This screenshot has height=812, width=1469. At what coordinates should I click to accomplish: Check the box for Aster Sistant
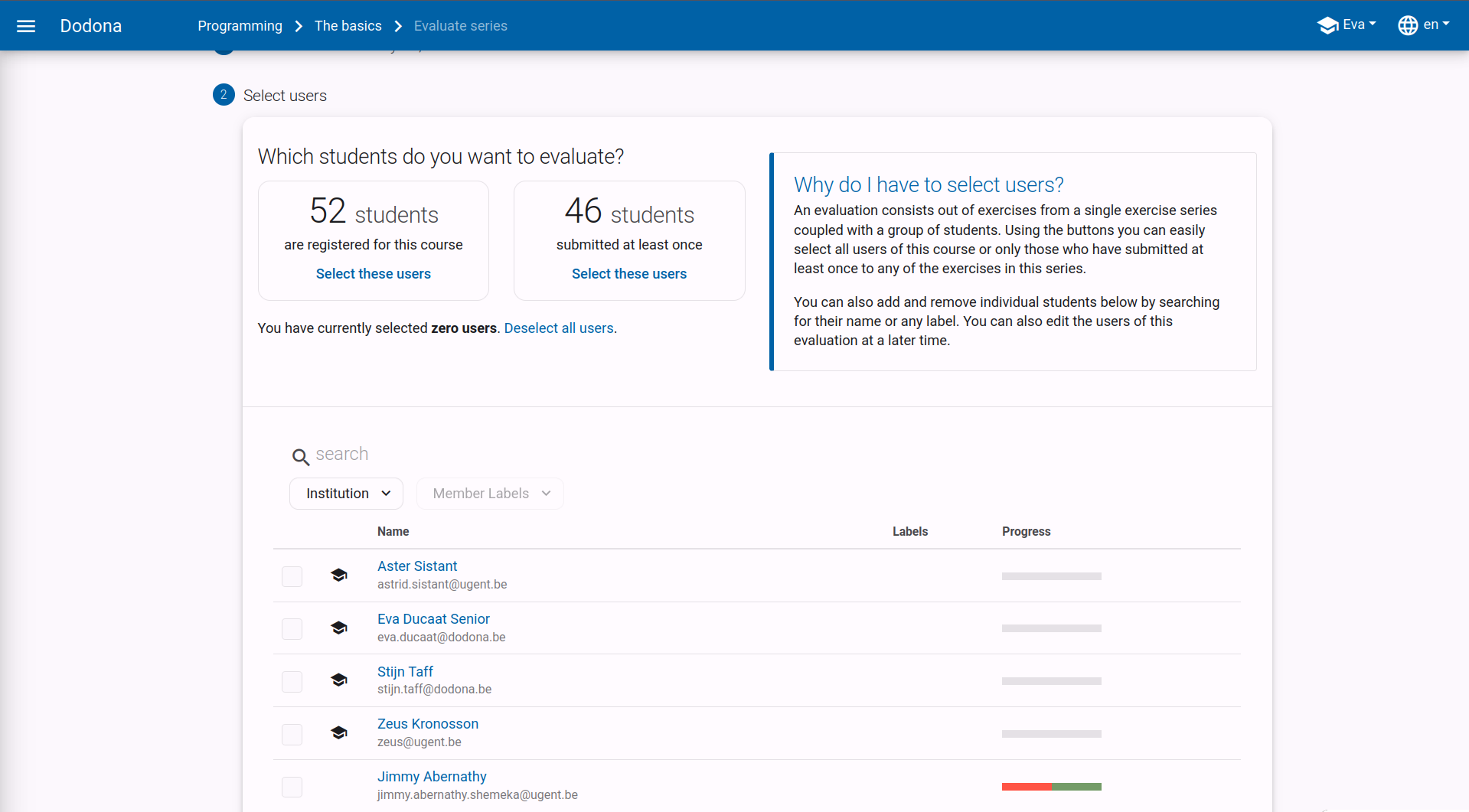click(292, 576)
